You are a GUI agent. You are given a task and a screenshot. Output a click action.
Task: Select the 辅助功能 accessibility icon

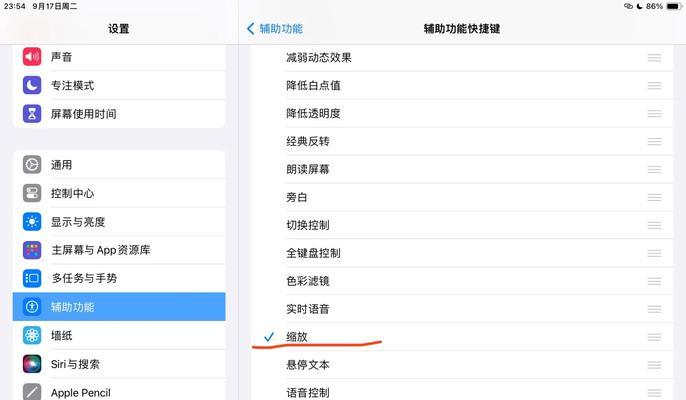click(x=32, y=307)
